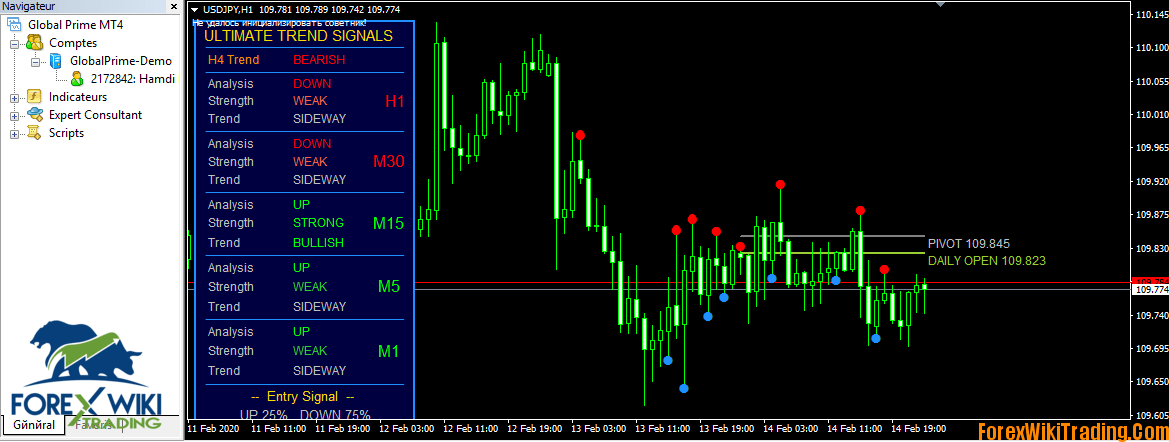Click the 109.605 price scale value
The image size is (1169, 442).
tap(1151, 415)
